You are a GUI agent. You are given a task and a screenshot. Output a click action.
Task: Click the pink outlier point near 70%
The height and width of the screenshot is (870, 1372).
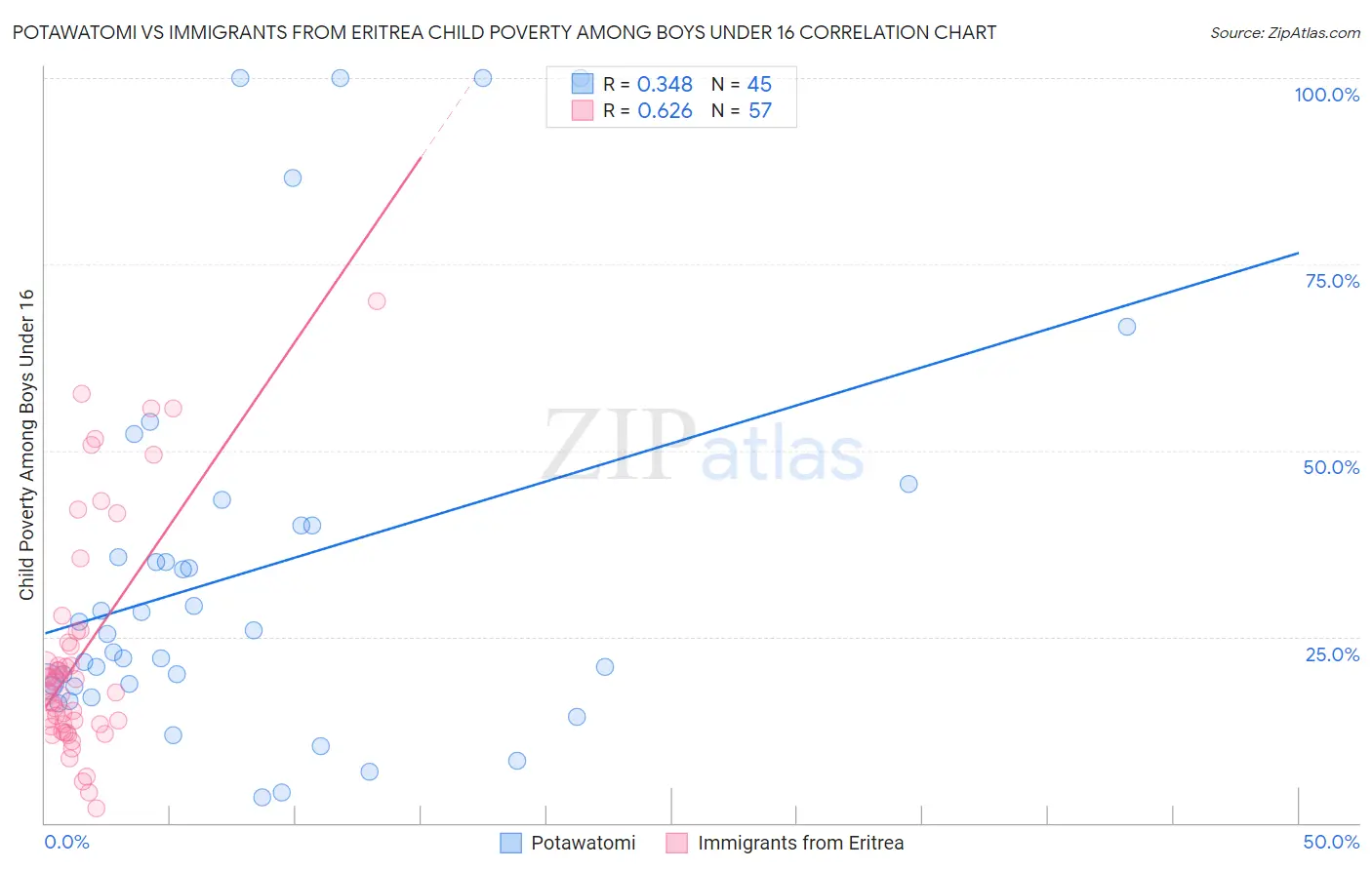coord(377,301)
